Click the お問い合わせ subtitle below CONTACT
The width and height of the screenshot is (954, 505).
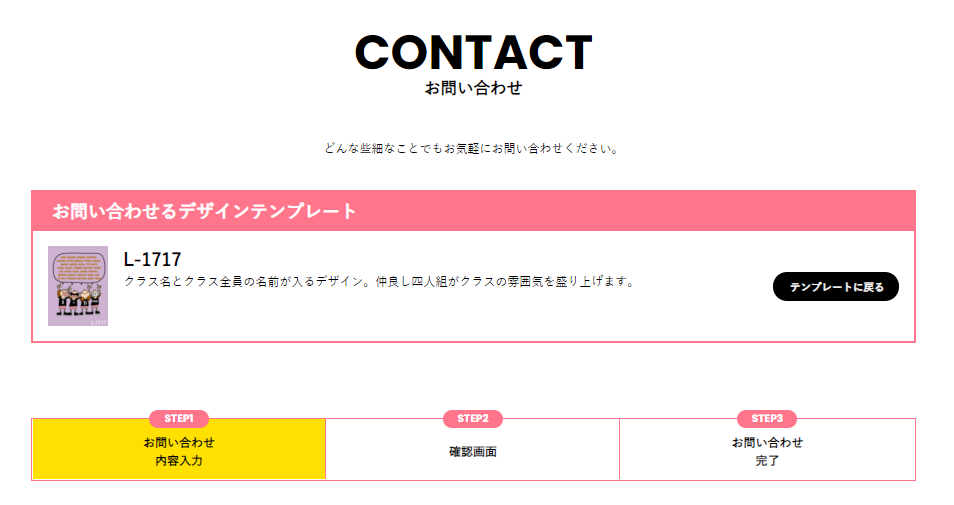[473, 88]
